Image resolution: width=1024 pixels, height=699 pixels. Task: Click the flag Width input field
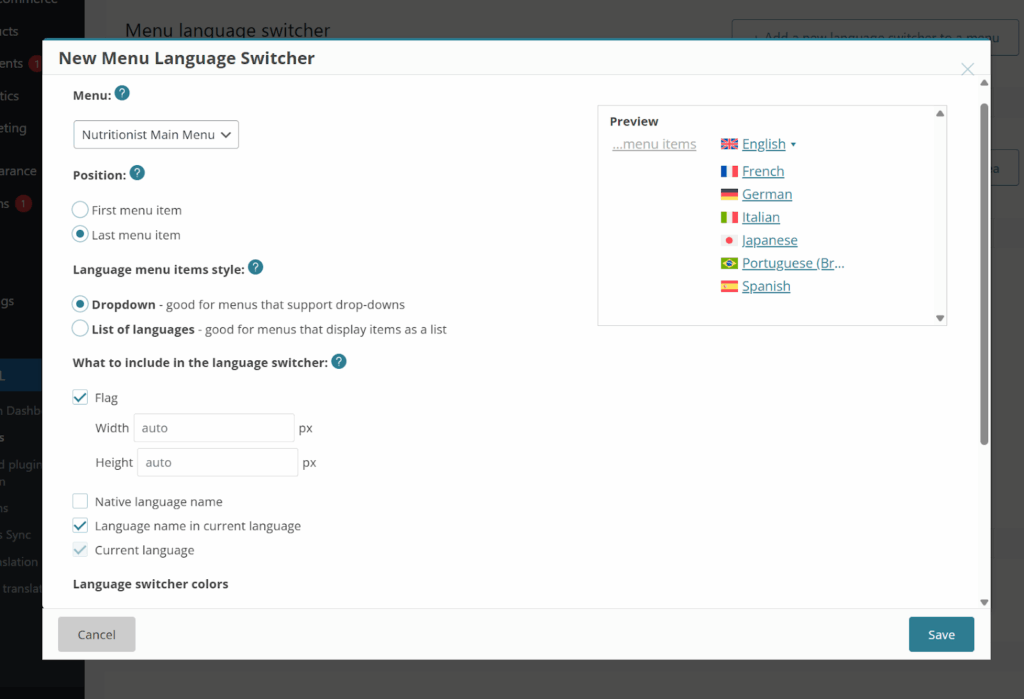[213, 427]
